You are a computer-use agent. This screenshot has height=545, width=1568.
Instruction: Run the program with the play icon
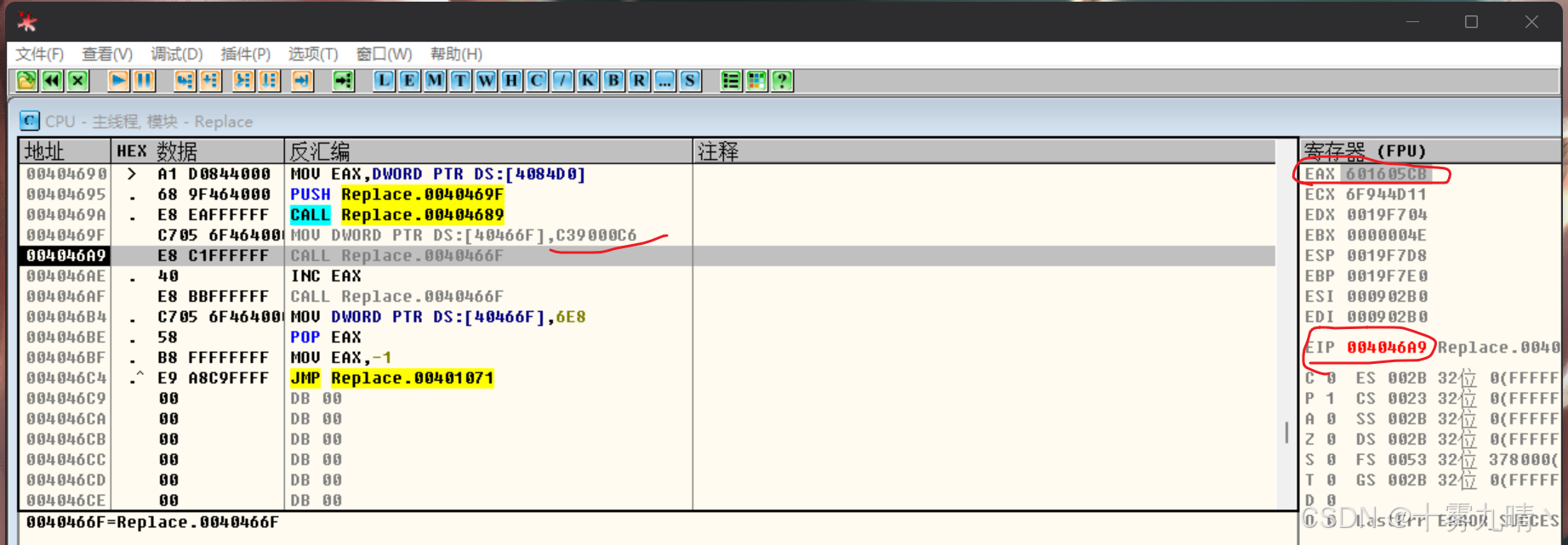point(118,81)
